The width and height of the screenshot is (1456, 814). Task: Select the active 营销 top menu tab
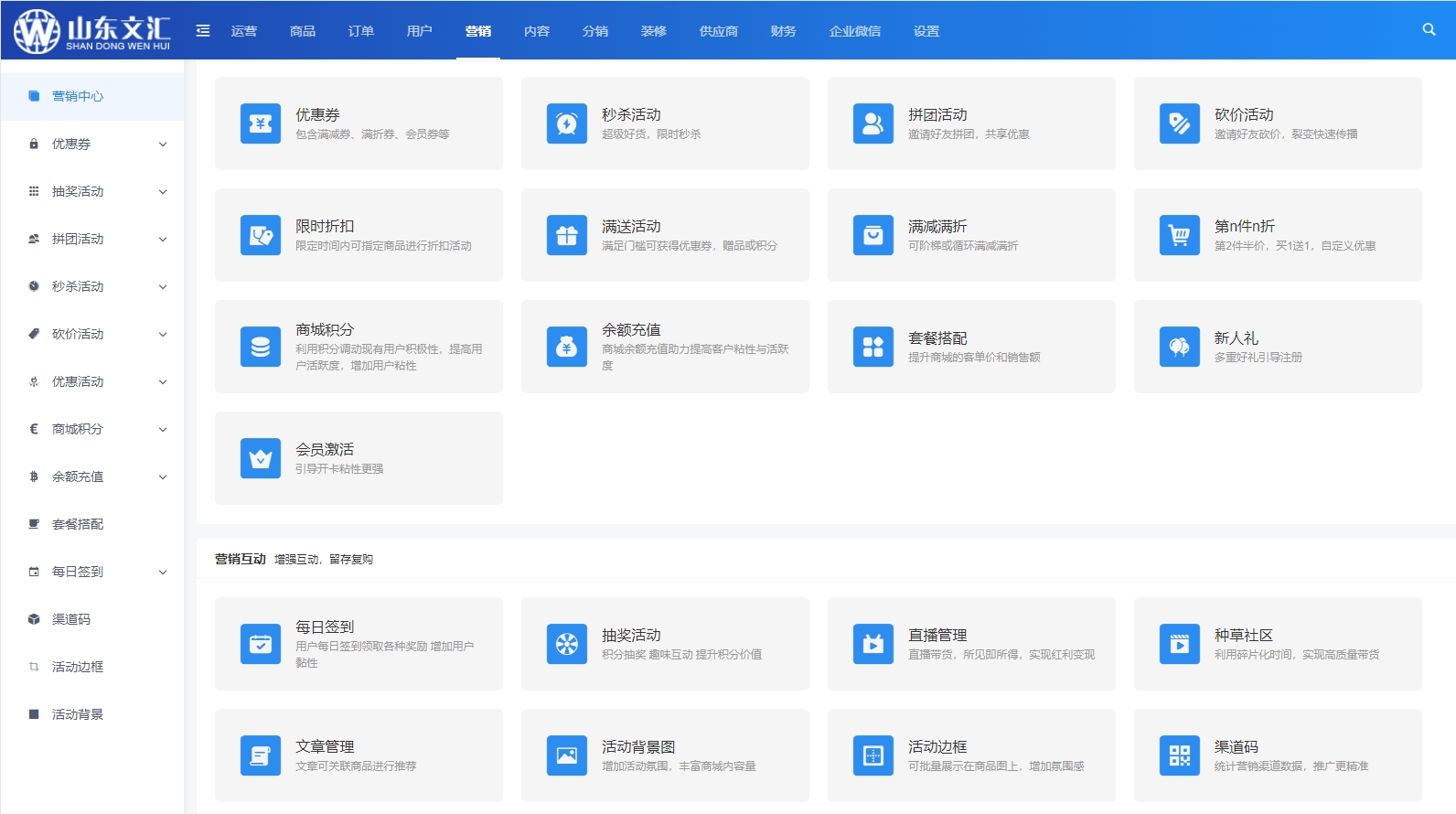[x=478, y=31]
